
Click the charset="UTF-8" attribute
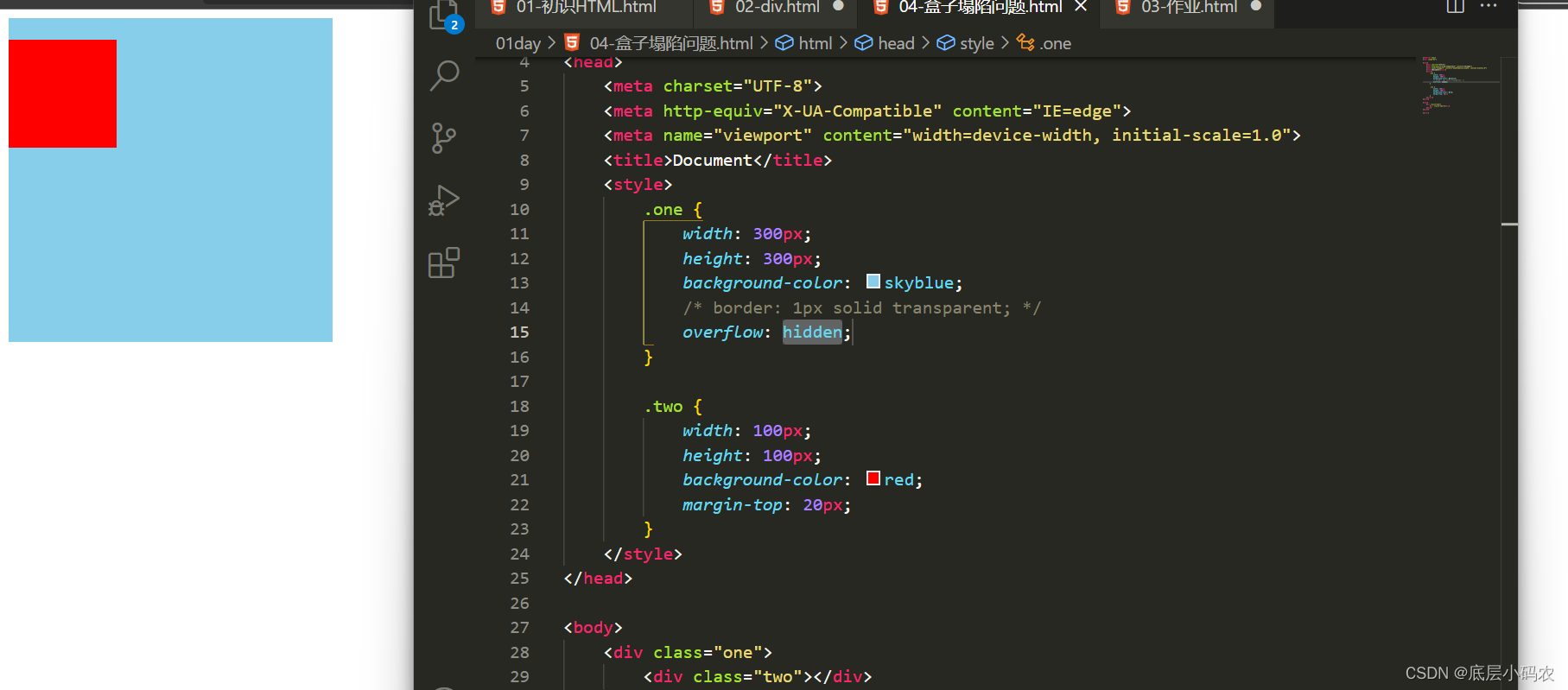738,86
